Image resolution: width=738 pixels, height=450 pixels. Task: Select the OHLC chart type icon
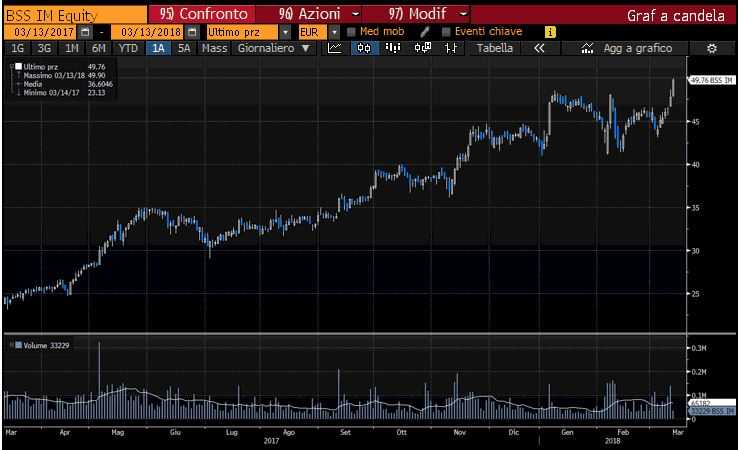tap(451, 48)
